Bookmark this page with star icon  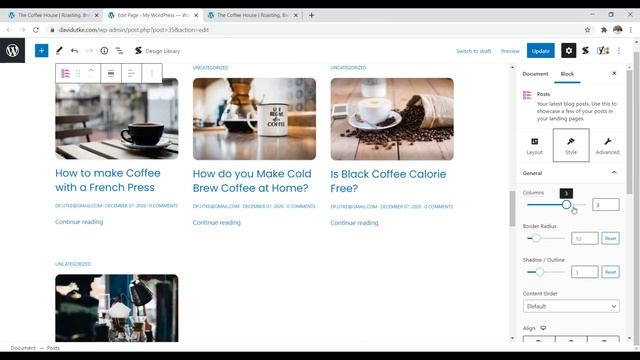tap(587, 30)
